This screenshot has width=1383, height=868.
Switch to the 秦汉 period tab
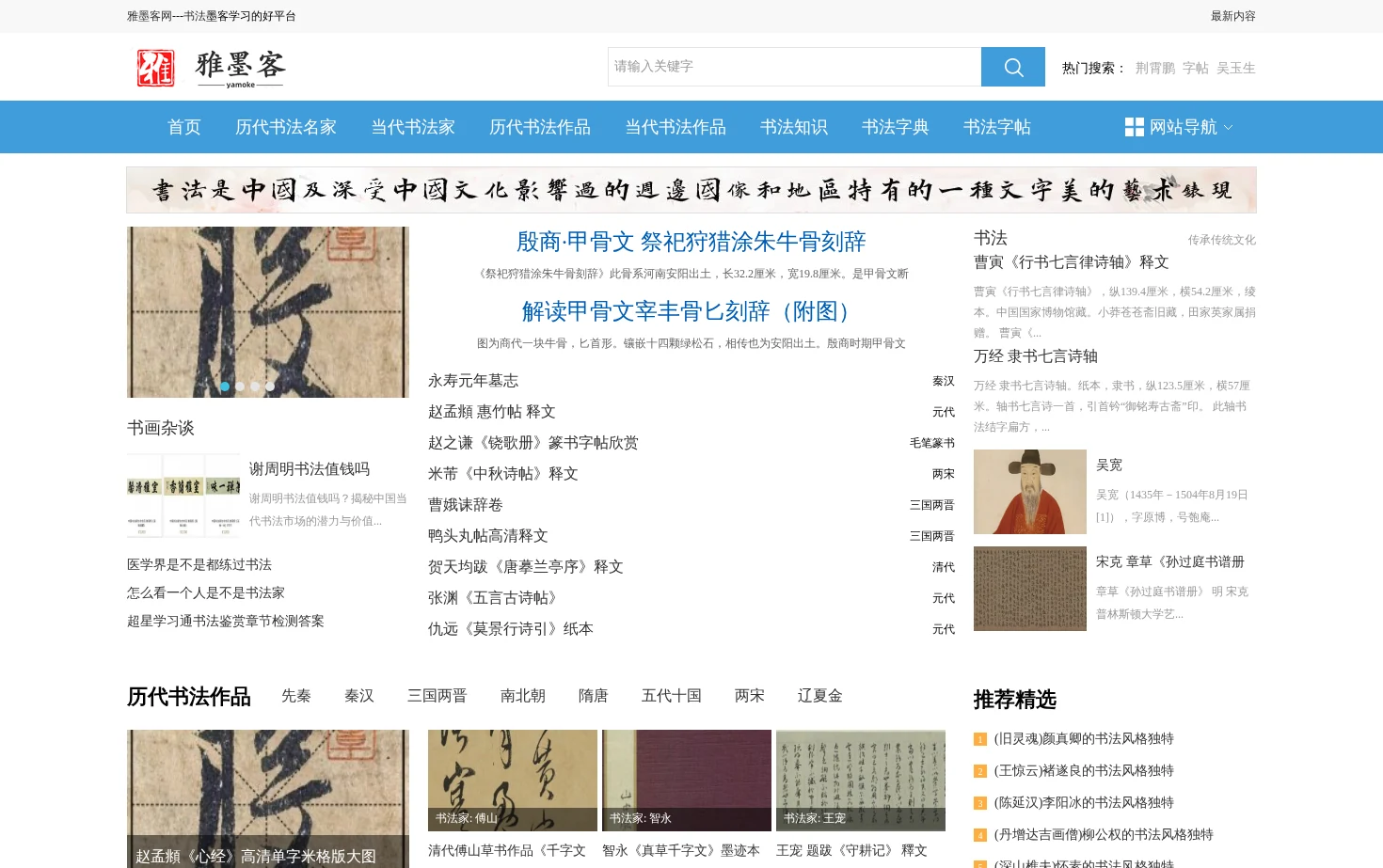(359, 696)
